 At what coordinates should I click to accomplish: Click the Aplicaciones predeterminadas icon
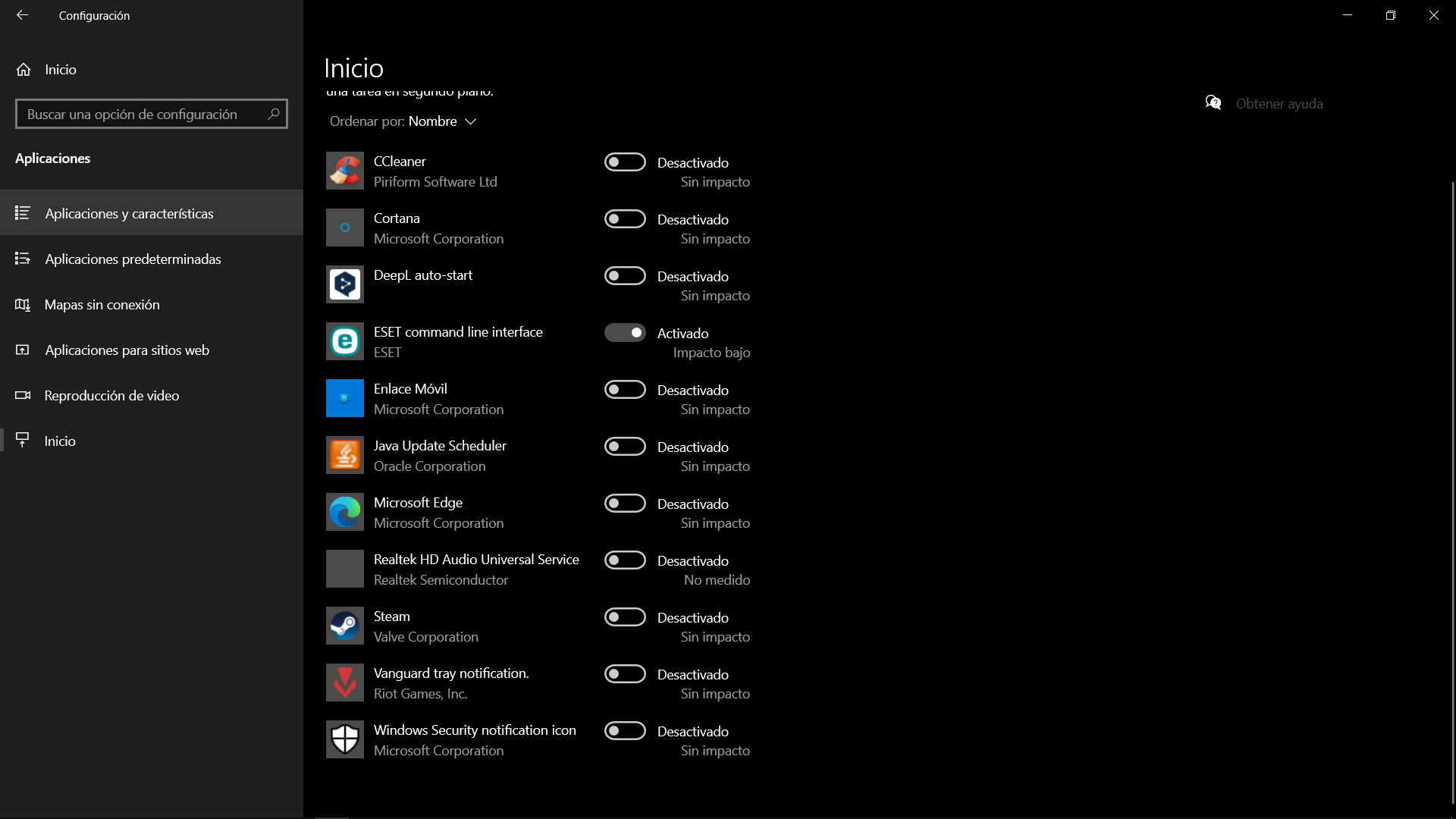click(x=23, y=259)
